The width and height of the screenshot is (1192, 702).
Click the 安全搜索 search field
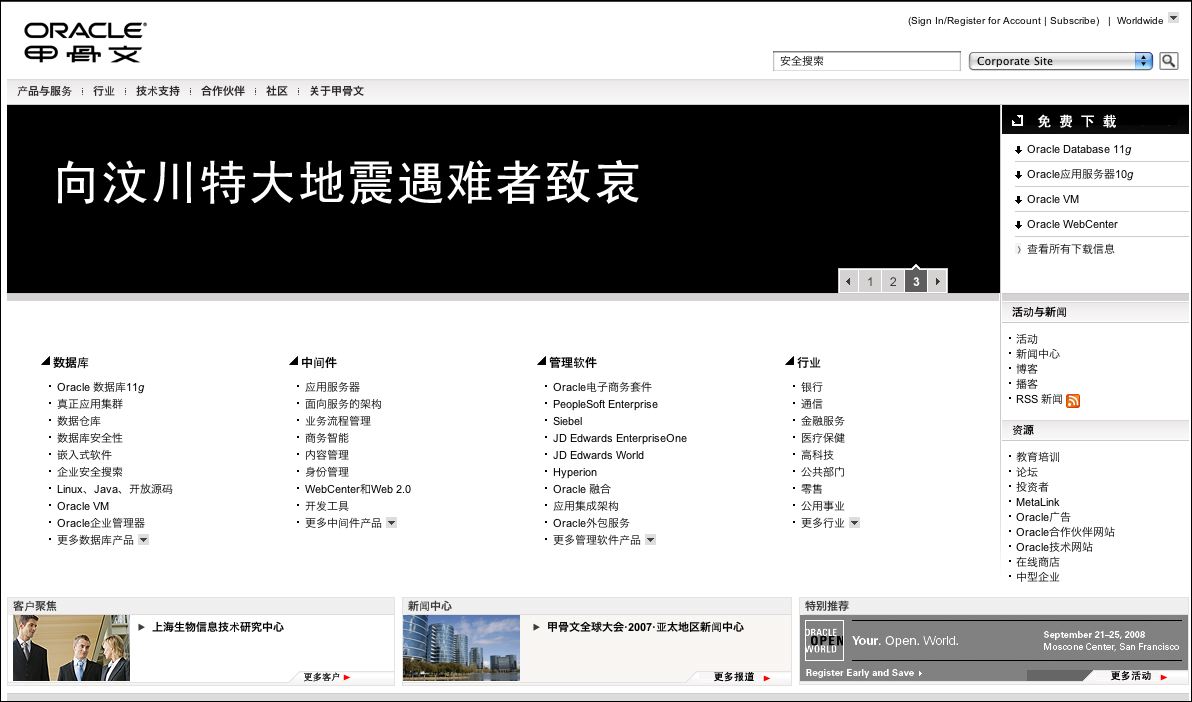click(x=867, y=61)
